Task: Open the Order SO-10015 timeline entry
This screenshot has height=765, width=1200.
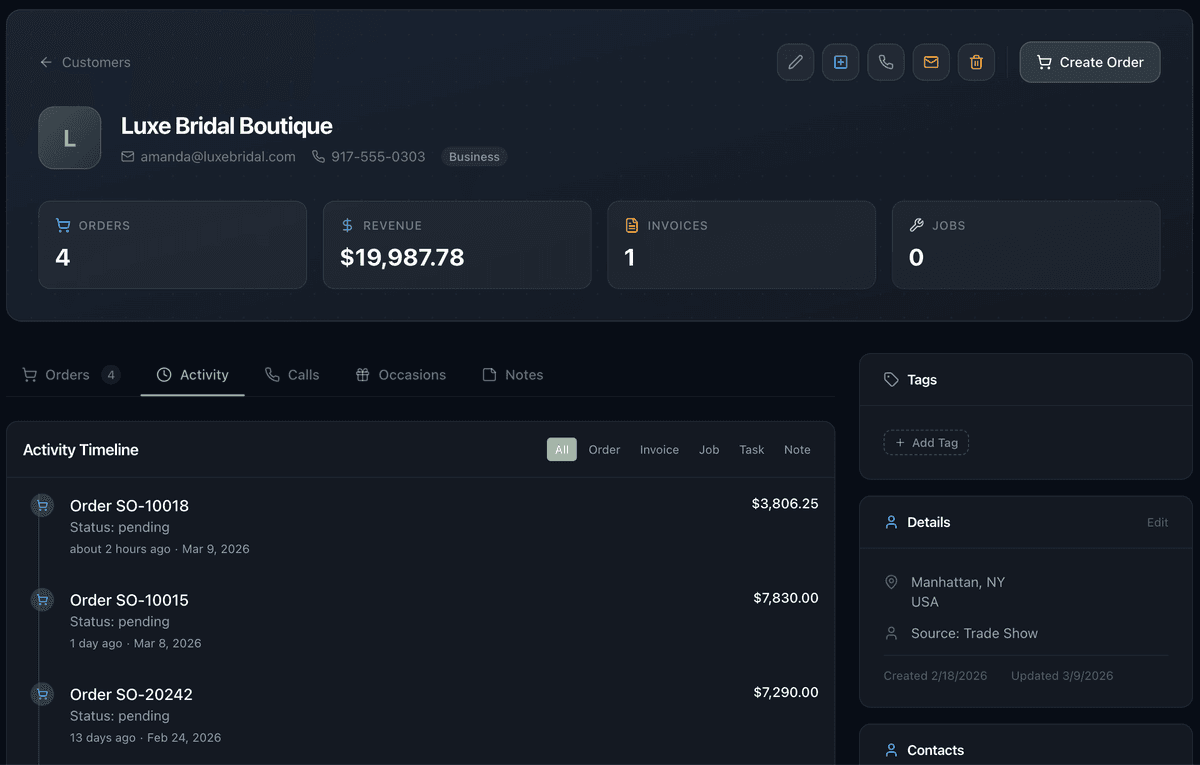Action: click(x=420, y=620)
